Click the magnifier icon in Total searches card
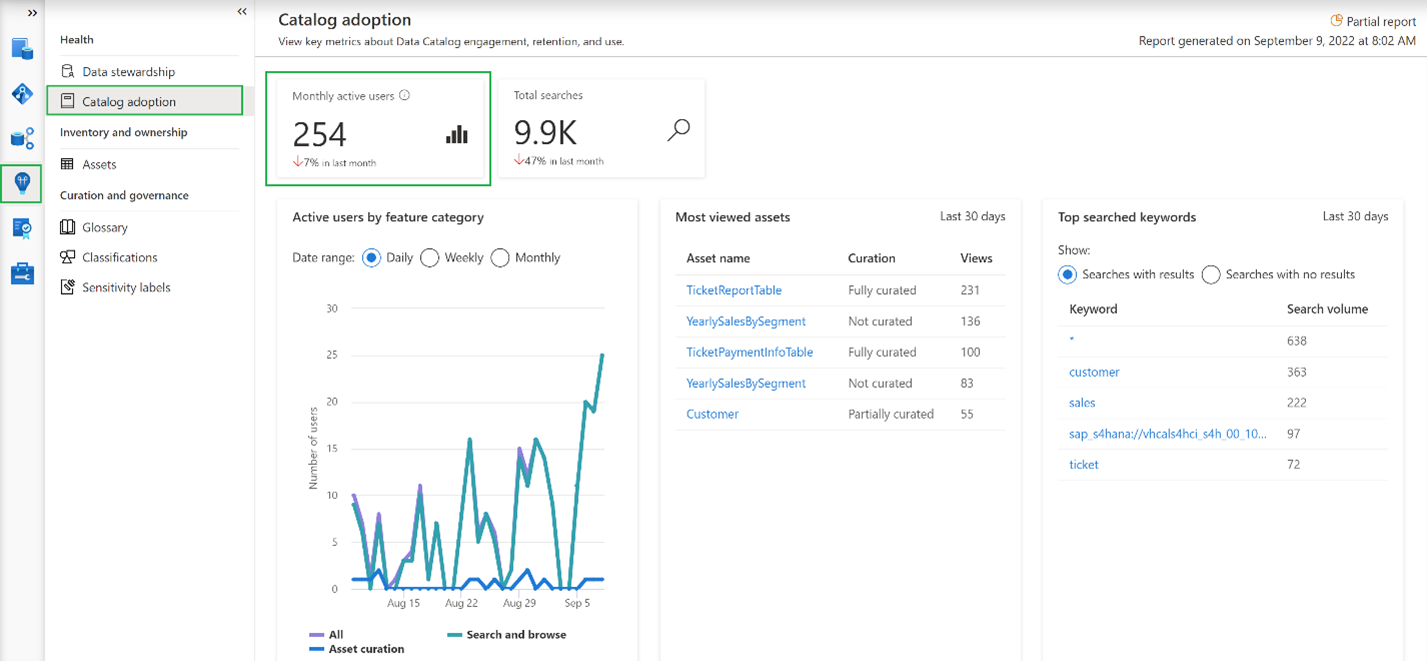This screenshot has width=1427, height=661. (x=679, y=131)
